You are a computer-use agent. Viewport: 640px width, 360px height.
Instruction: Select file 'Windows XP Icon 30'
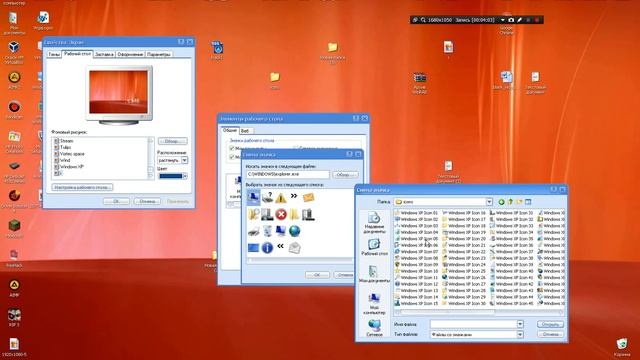[x=464, y=303]
